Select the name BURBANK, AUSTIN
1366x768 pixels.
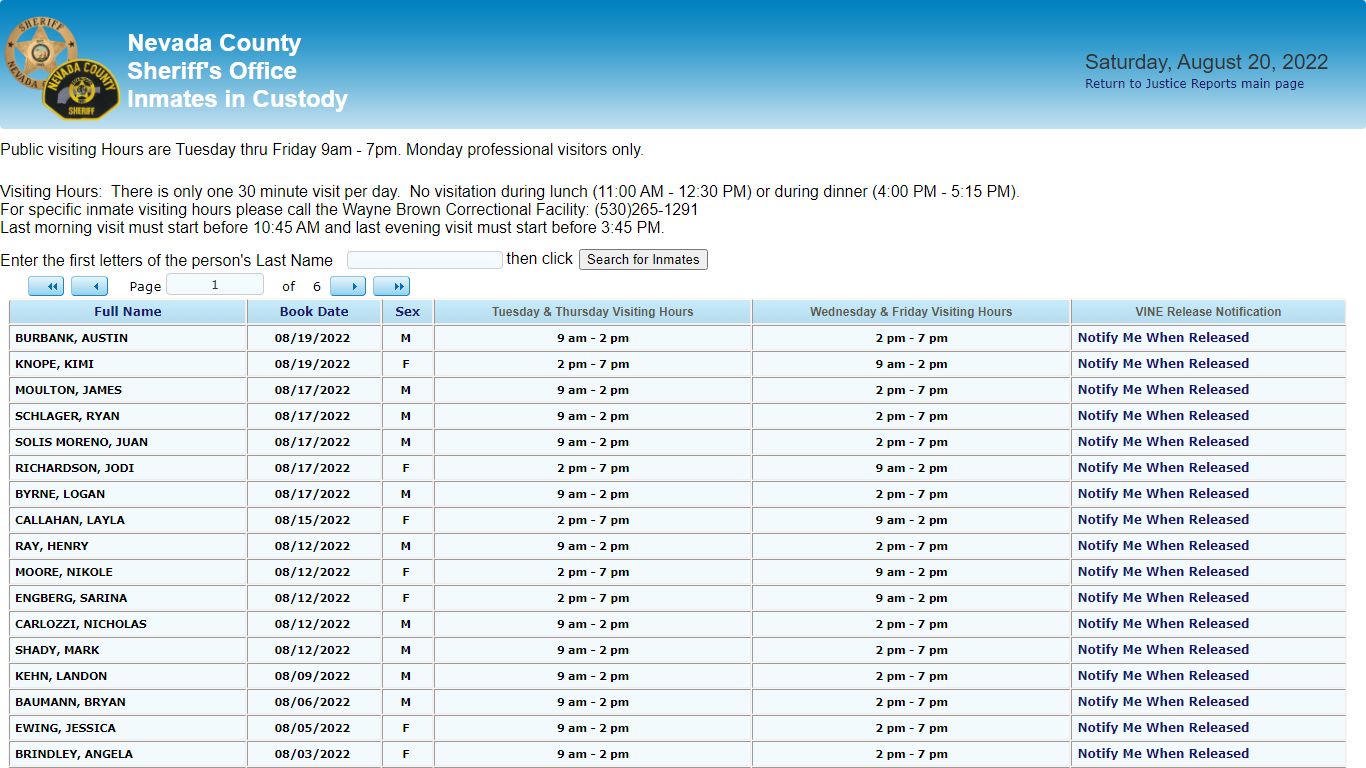(x=71, y=338)
